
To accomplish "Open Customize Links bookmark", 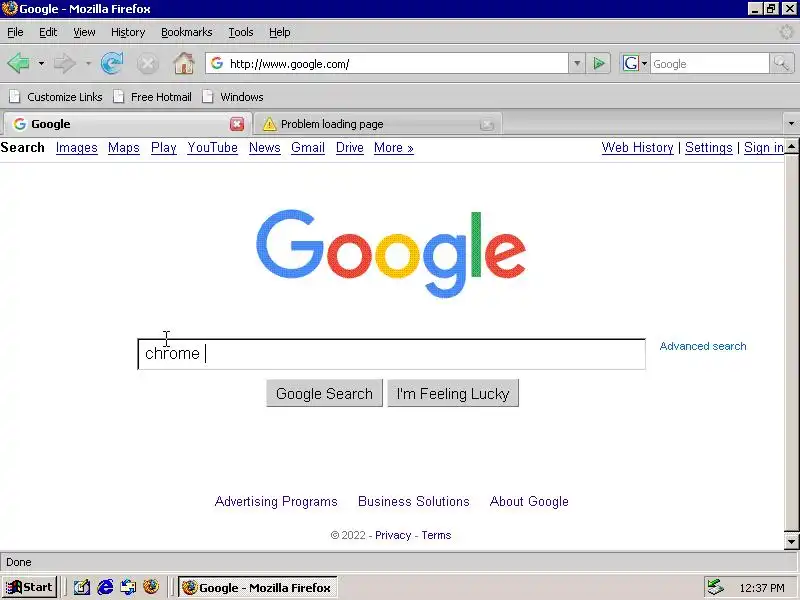I will (x=56, y=97).
